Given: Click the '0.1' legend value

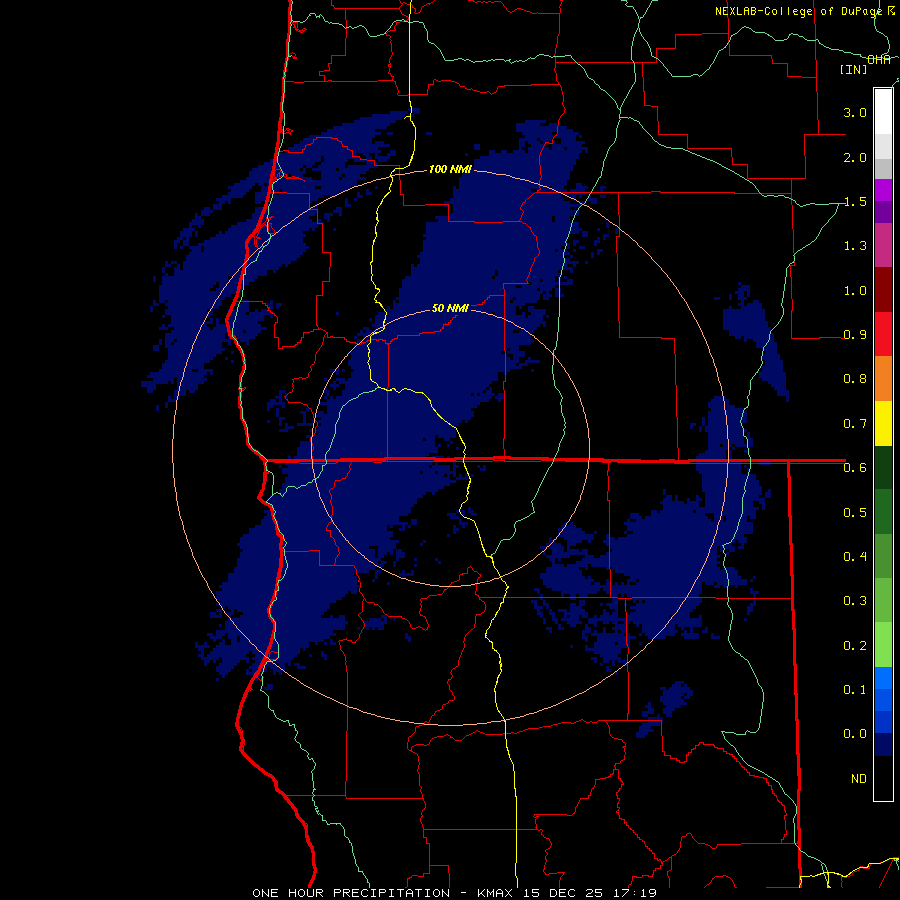Looking at the screenshot, I should pos(855,689).
